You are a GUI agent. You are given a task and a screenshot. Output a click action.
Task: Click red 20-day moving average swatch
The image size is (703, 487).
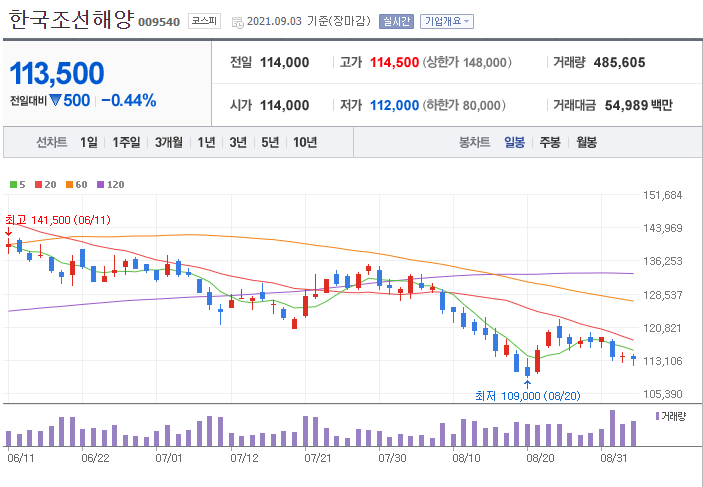click(39, 184)
